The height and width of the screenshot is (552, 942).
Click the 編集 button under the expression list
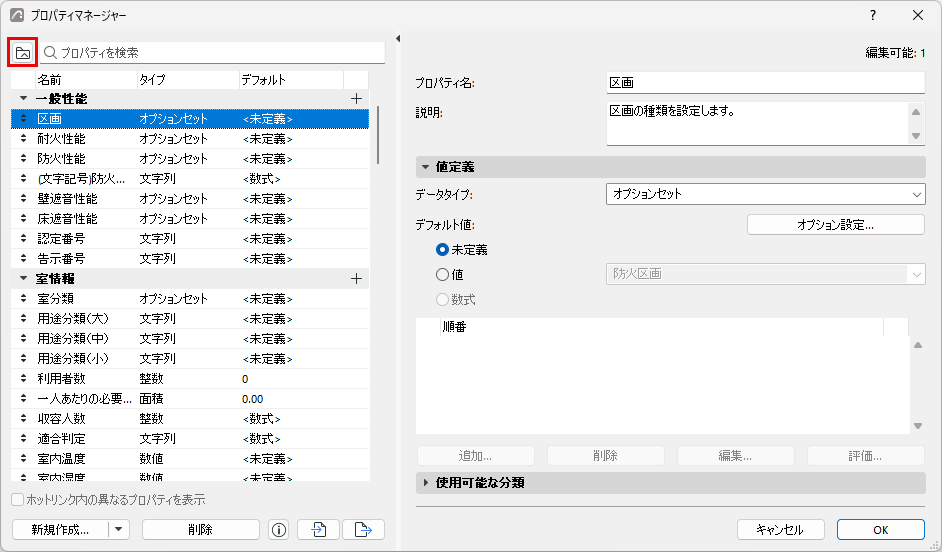736,456
